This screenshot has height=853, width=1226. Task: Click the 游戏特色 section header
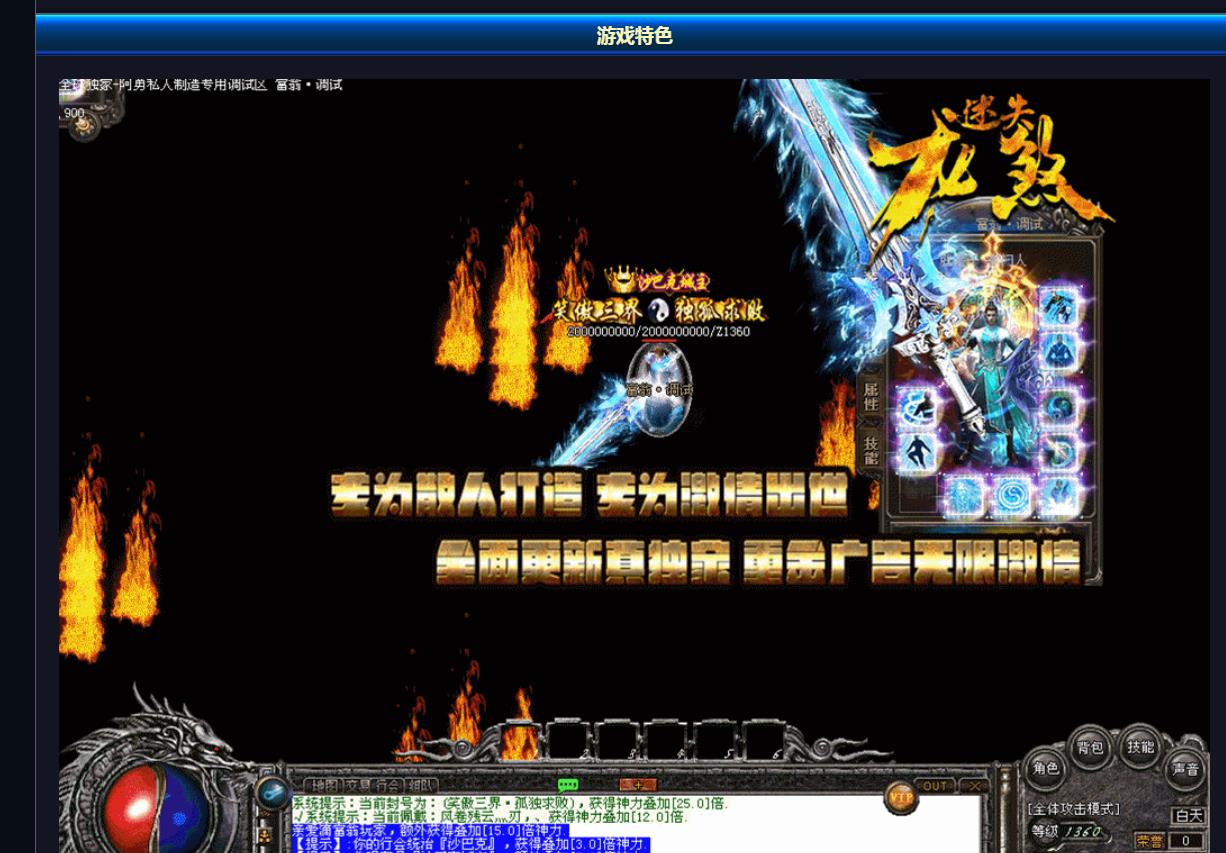[x=634, y=36]
